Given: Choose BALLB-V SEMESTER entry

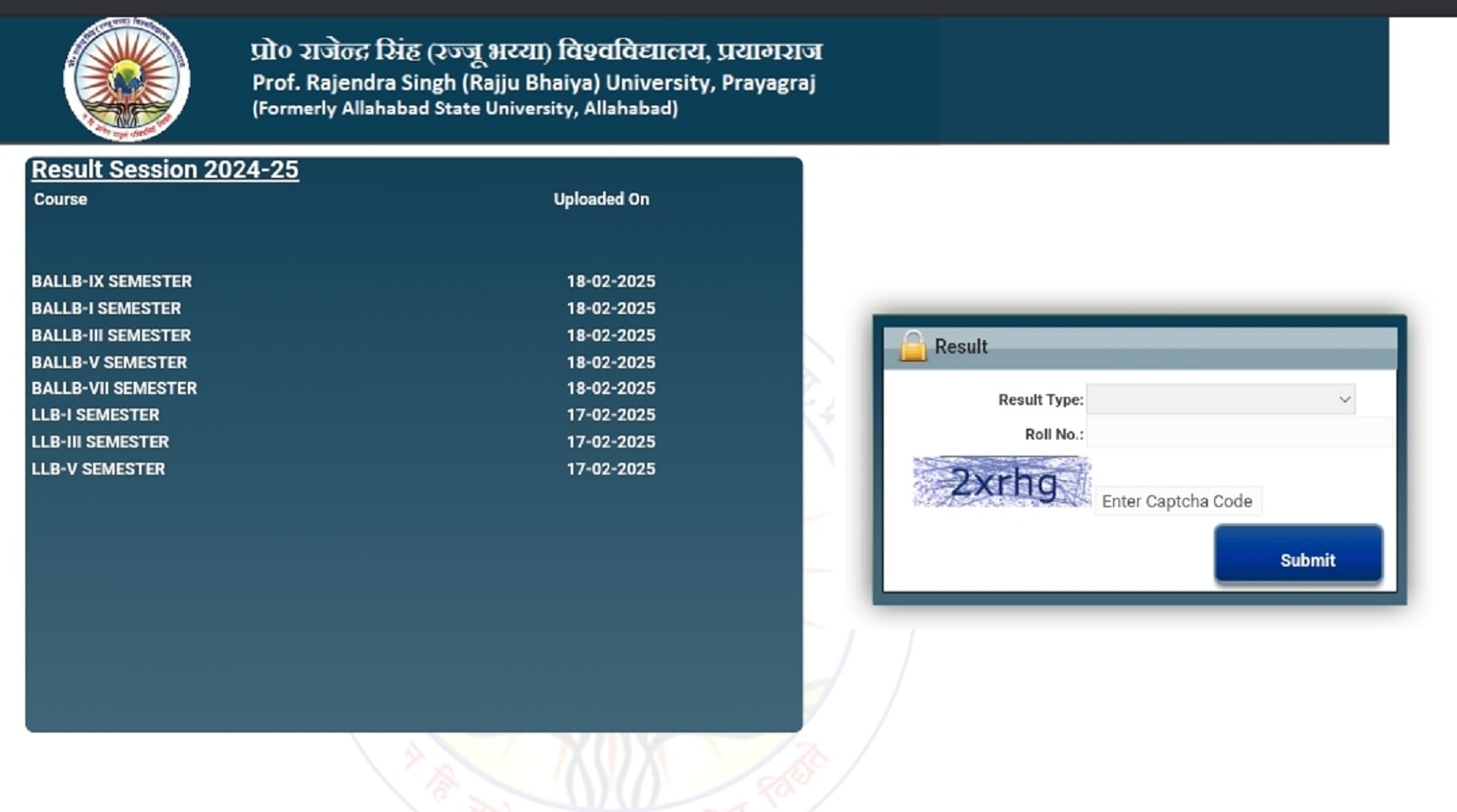Looking at the screenshot, I should pyautogui.click(x=109, y=363).
